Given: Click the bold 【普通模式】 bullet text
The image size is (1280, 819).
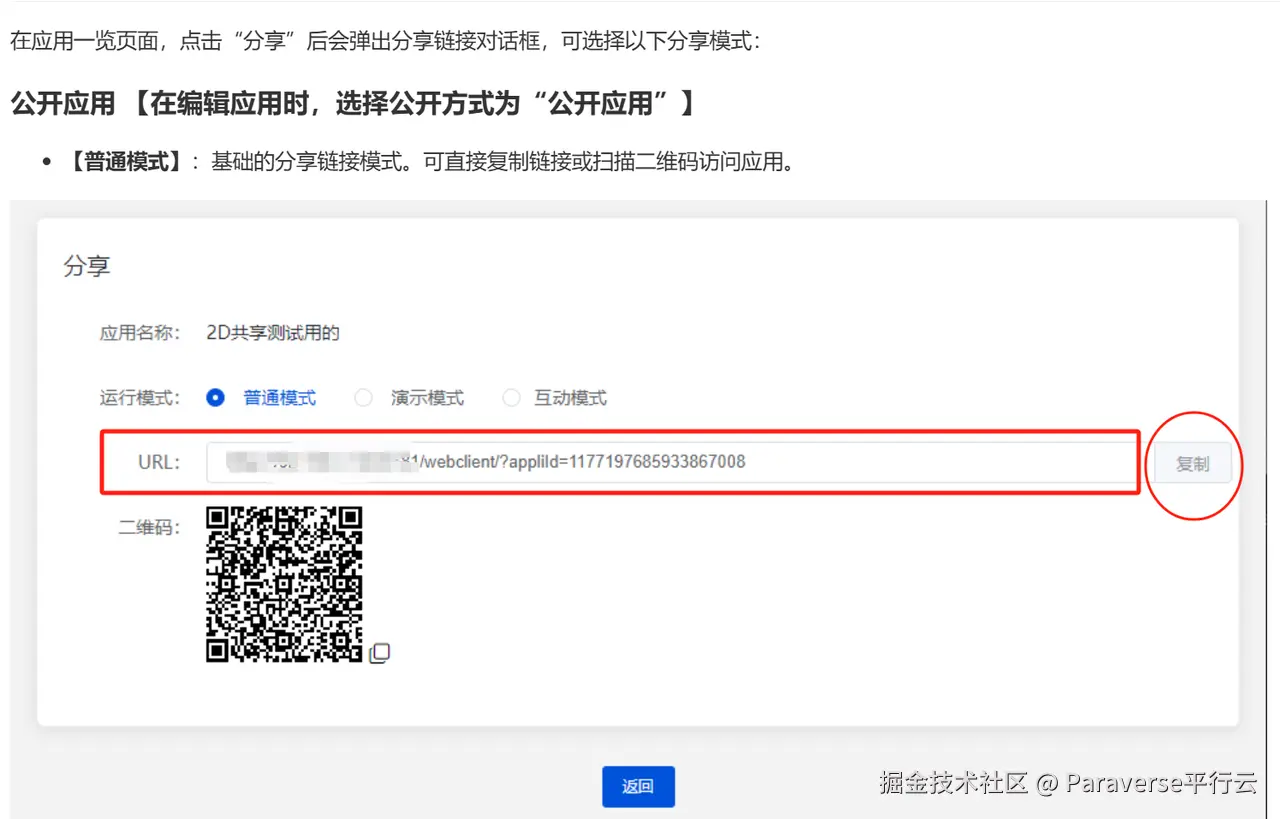Looking at the screenshot, I should [124, 162].
